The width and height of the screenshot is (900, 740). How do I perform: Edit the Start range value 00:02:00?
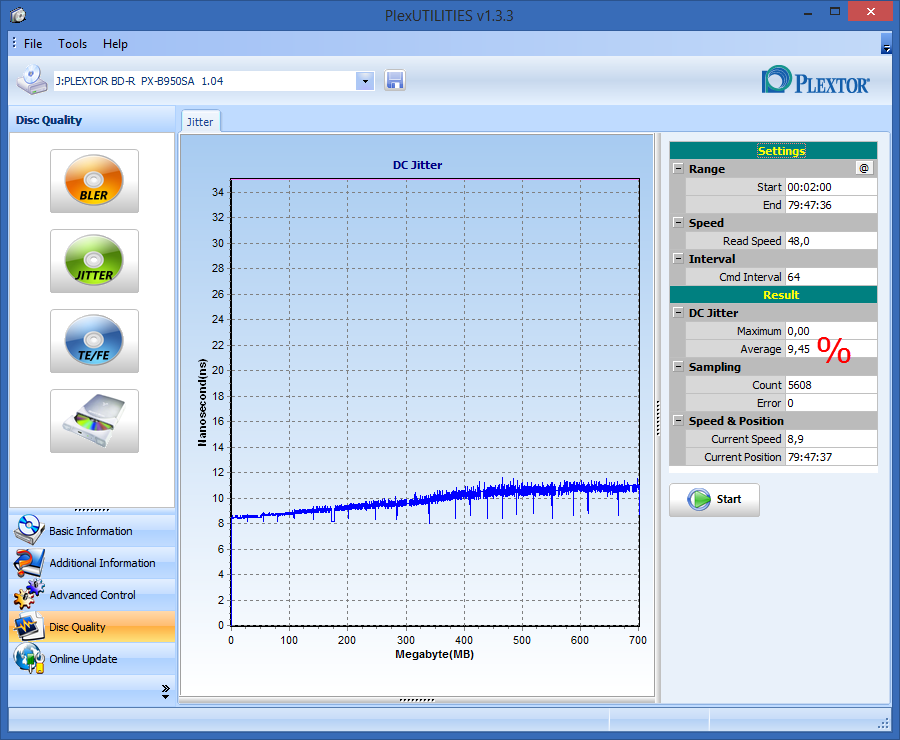tap(831, 187)
